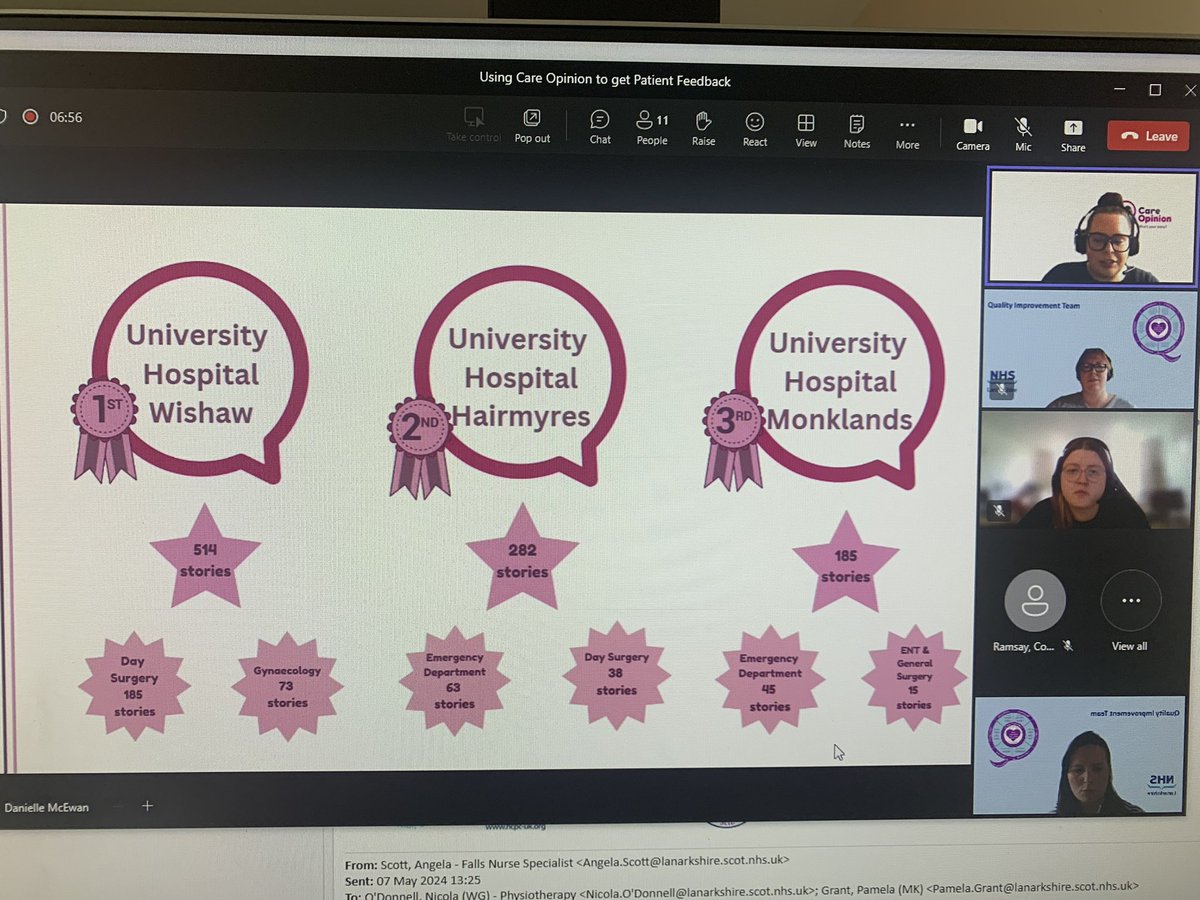Click the University Hospital Hairmyres speech bubble
This screenshot has width=1200, height=900.
520,375
